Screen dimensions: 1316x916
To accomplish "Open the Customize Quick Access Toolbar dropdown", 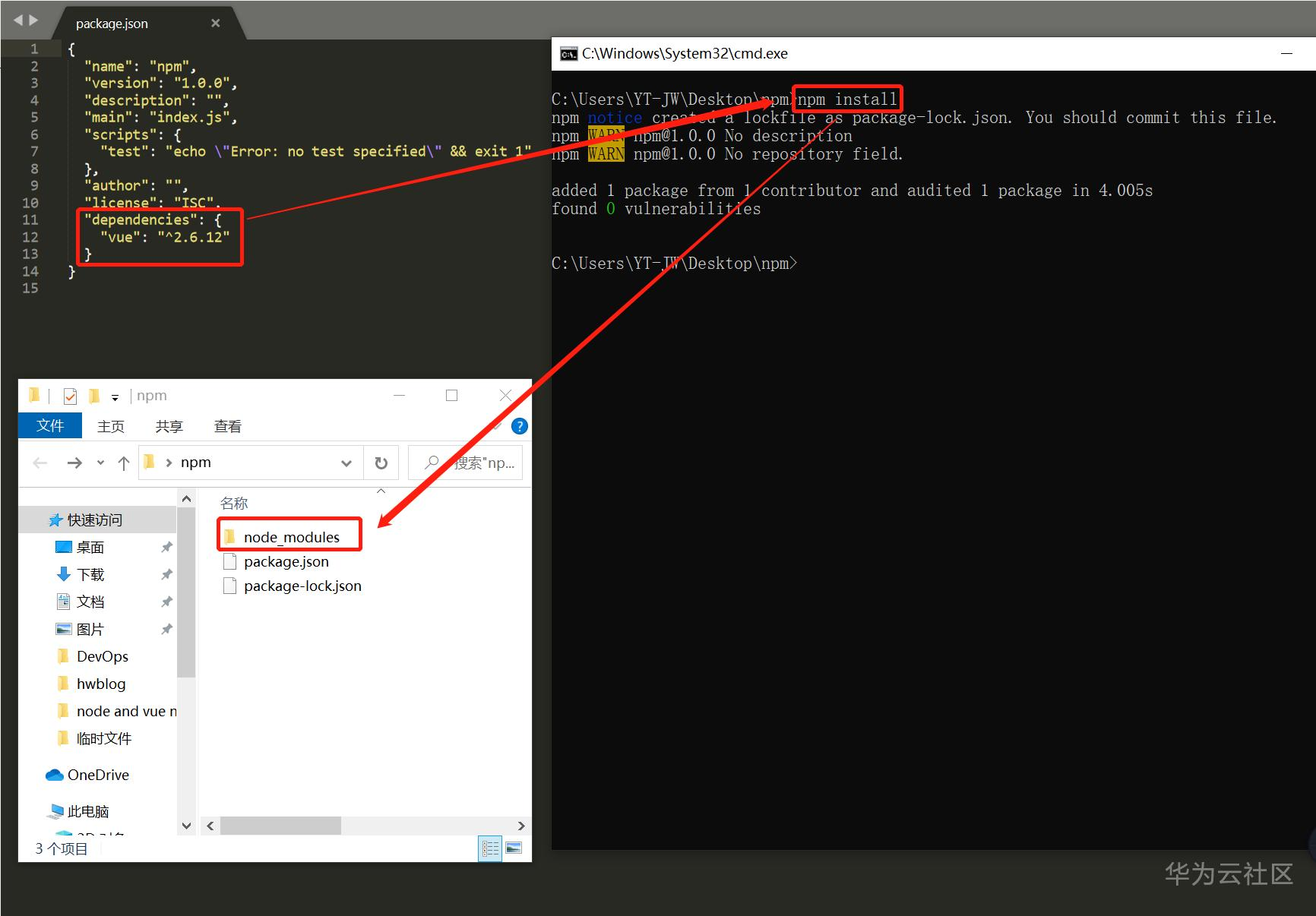I will 115,397.
